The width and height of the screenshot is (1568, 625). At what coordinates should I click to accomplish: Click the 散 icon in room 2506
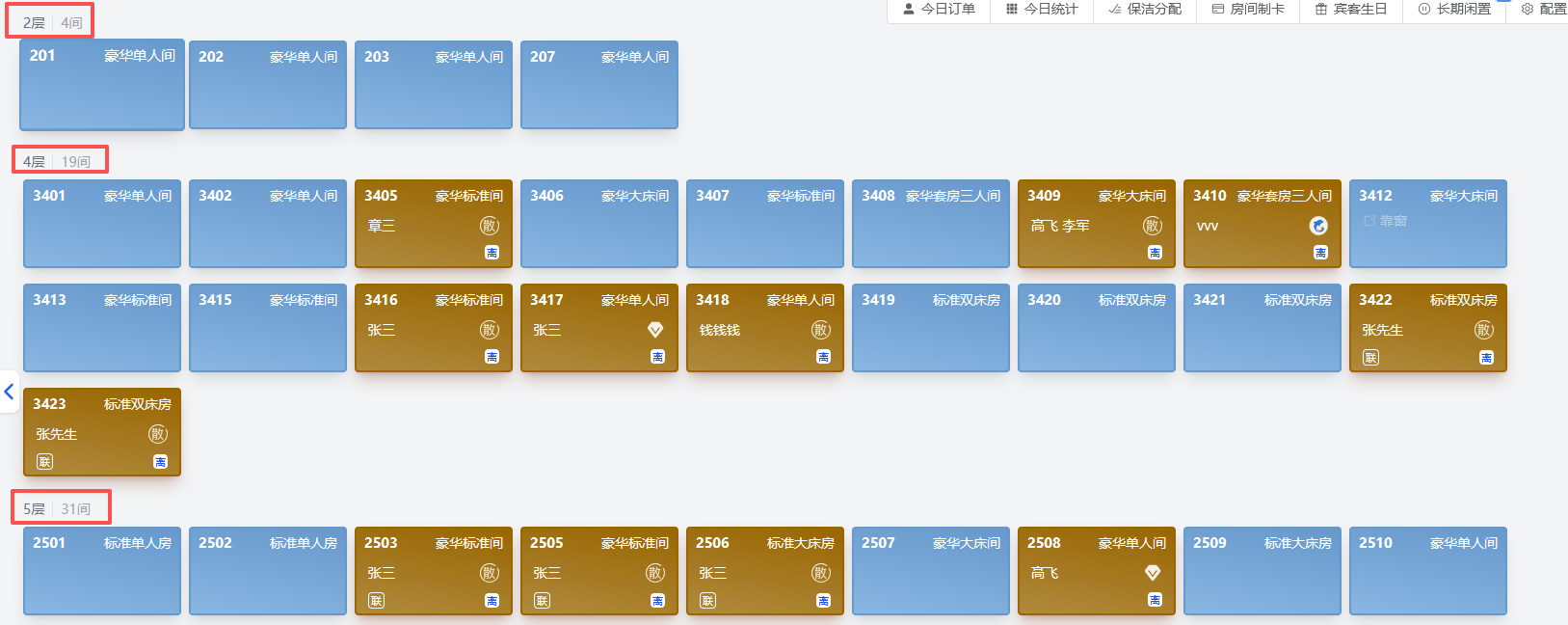[x=821, y=573]
